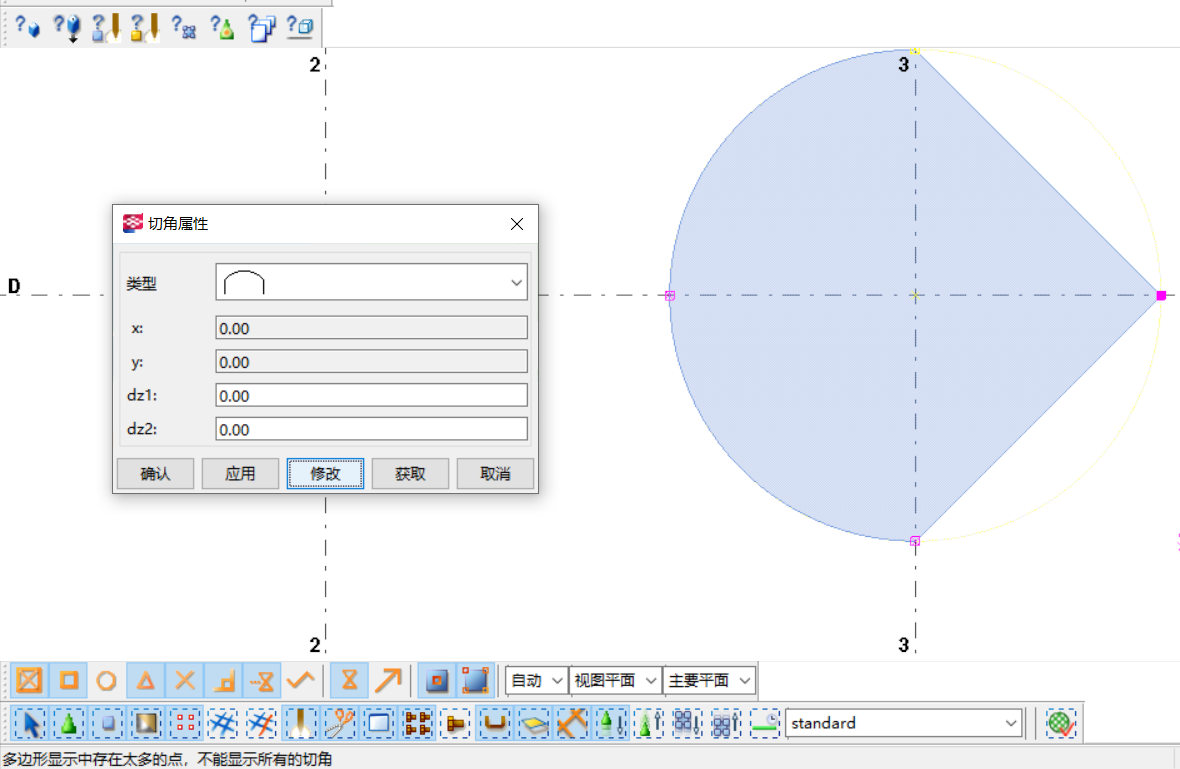Viewport: 1180px width, 769px height.
Task: Open the 自动 dropdown
Action: [536, 680]
